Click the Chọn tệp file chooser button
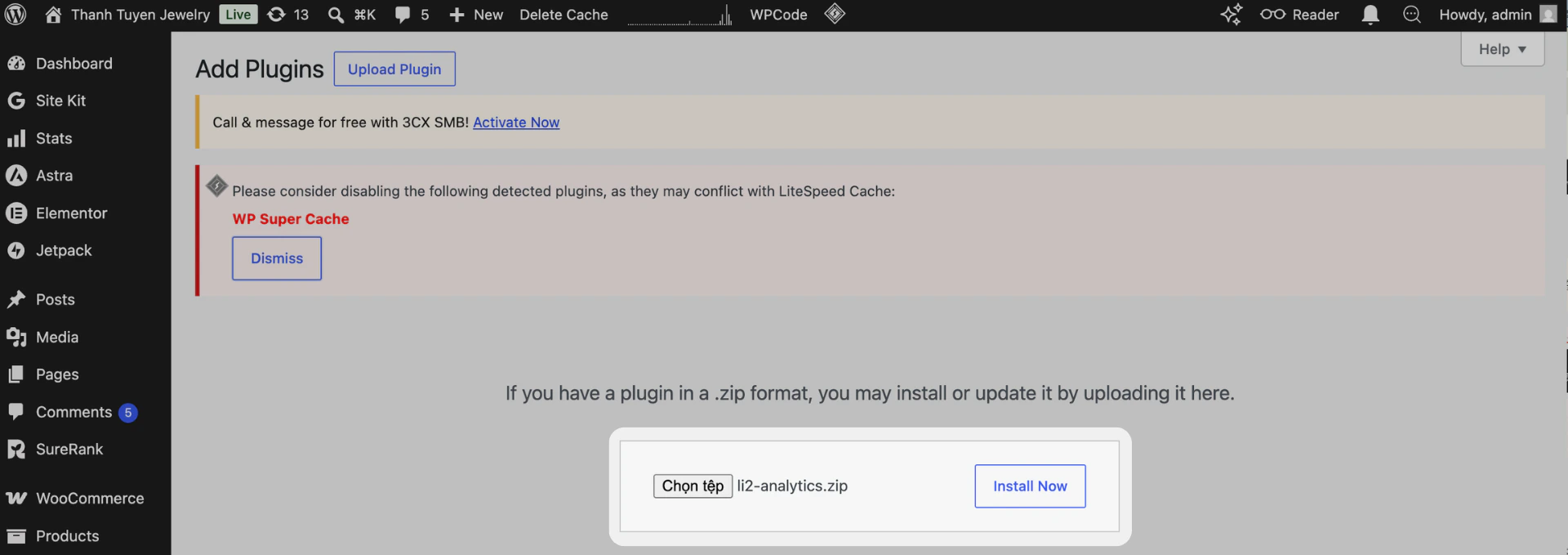1568x555 pixels. pyautogui.click(x=693, y=486)
